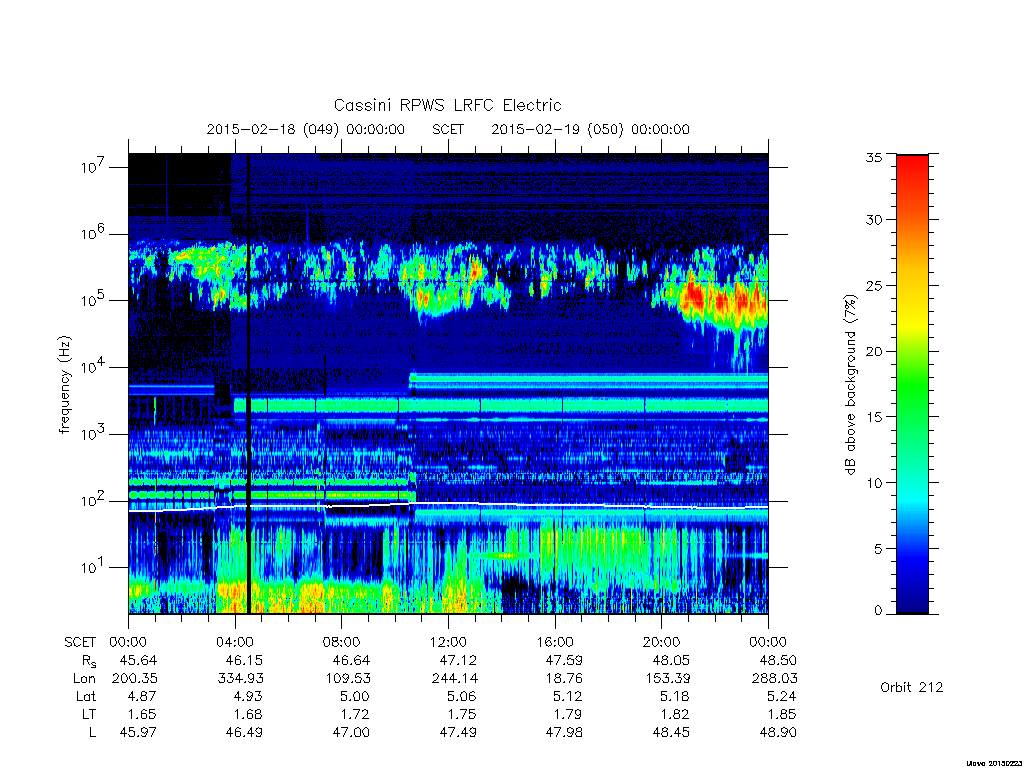
Task: Click the red intense emission burst near 10^5 Hz
Action: click(722, 302)
